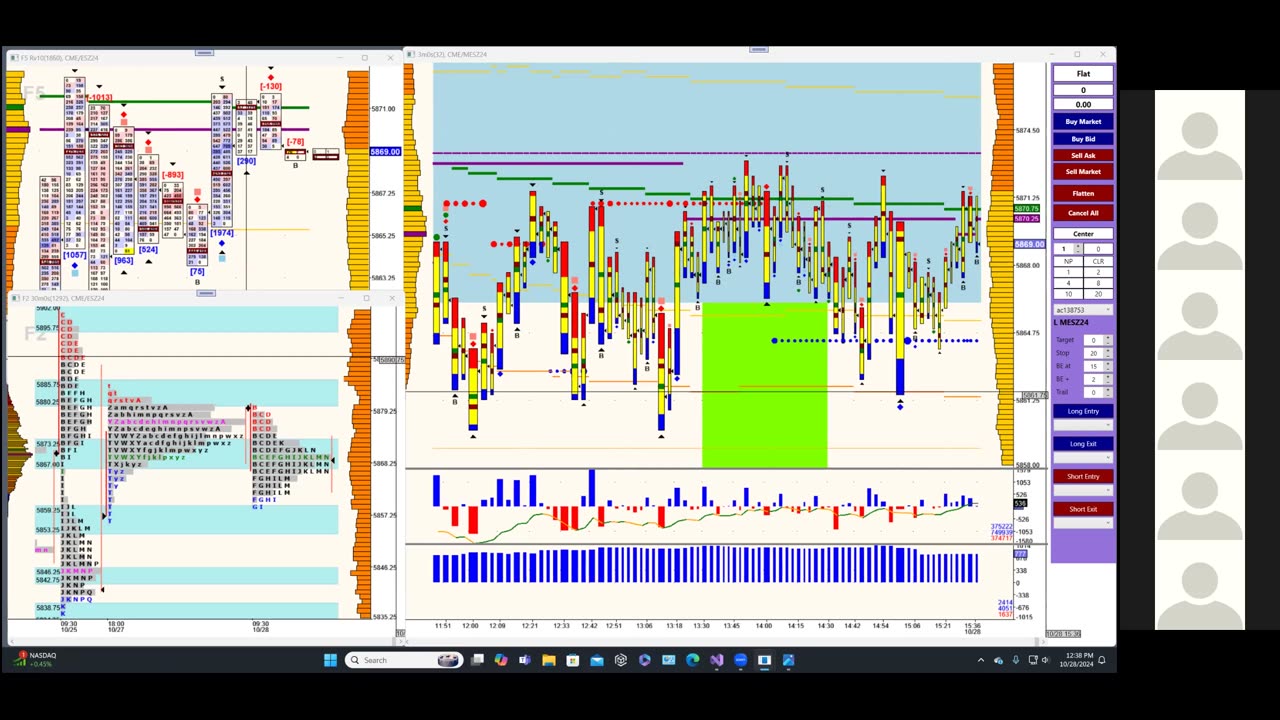Click the Buy Bid button
The height and width of the screenshot is (720, 1280).
pos(1083,139)
